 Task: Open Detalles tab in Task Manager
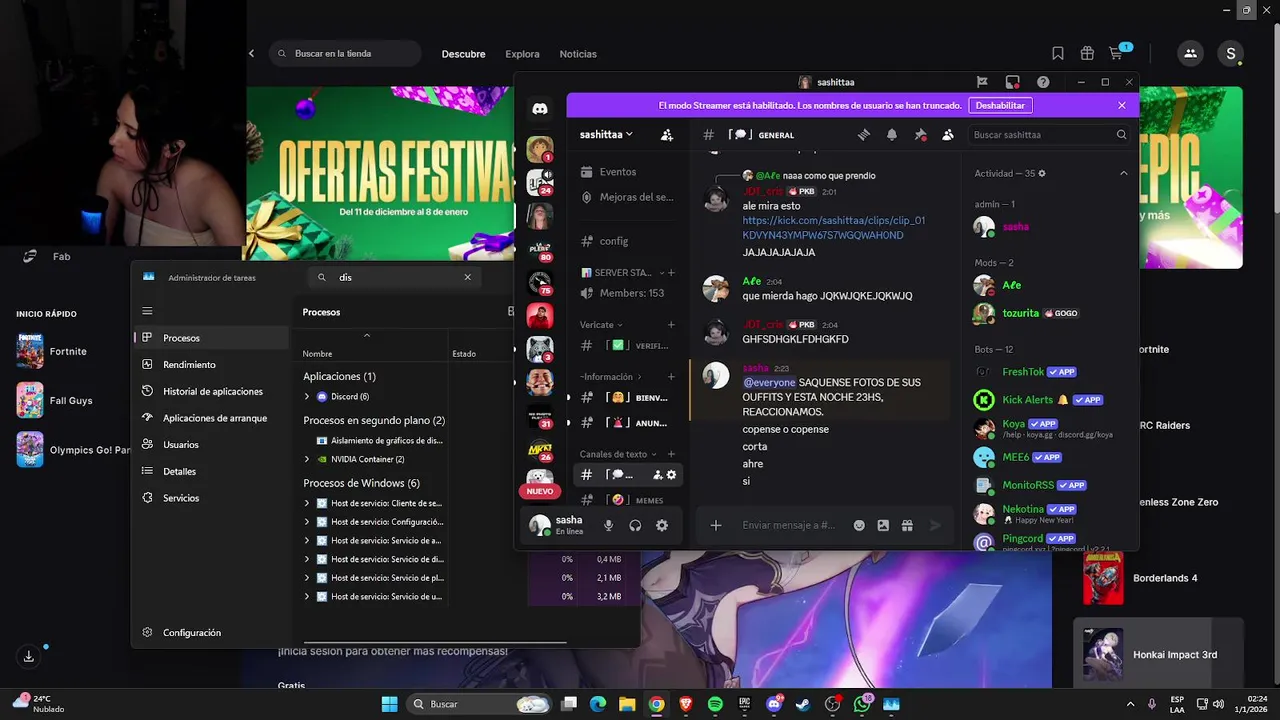210,471
